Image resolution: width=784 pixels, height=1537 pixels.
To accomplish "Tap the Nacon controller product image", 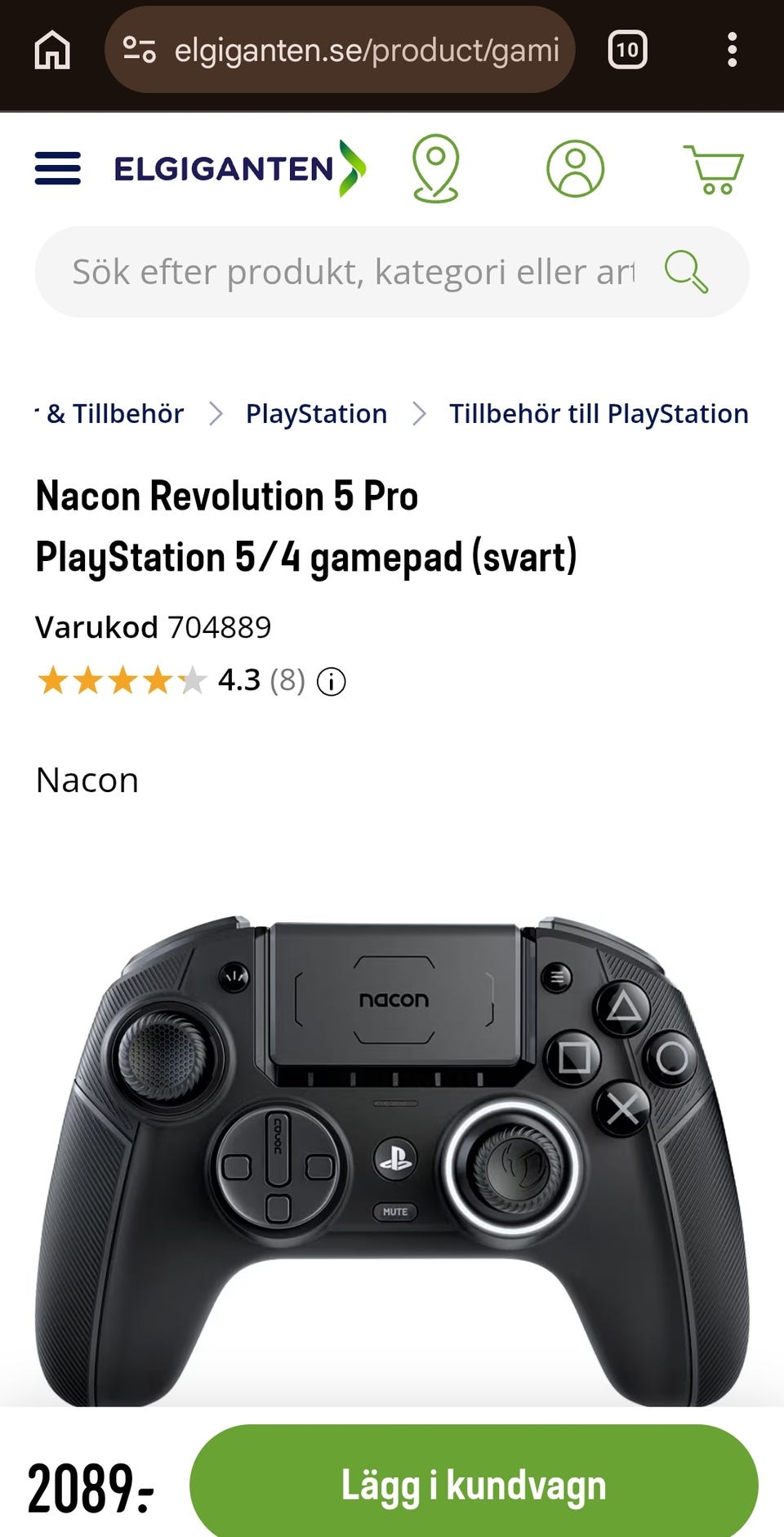I will tap(392, 1143).
